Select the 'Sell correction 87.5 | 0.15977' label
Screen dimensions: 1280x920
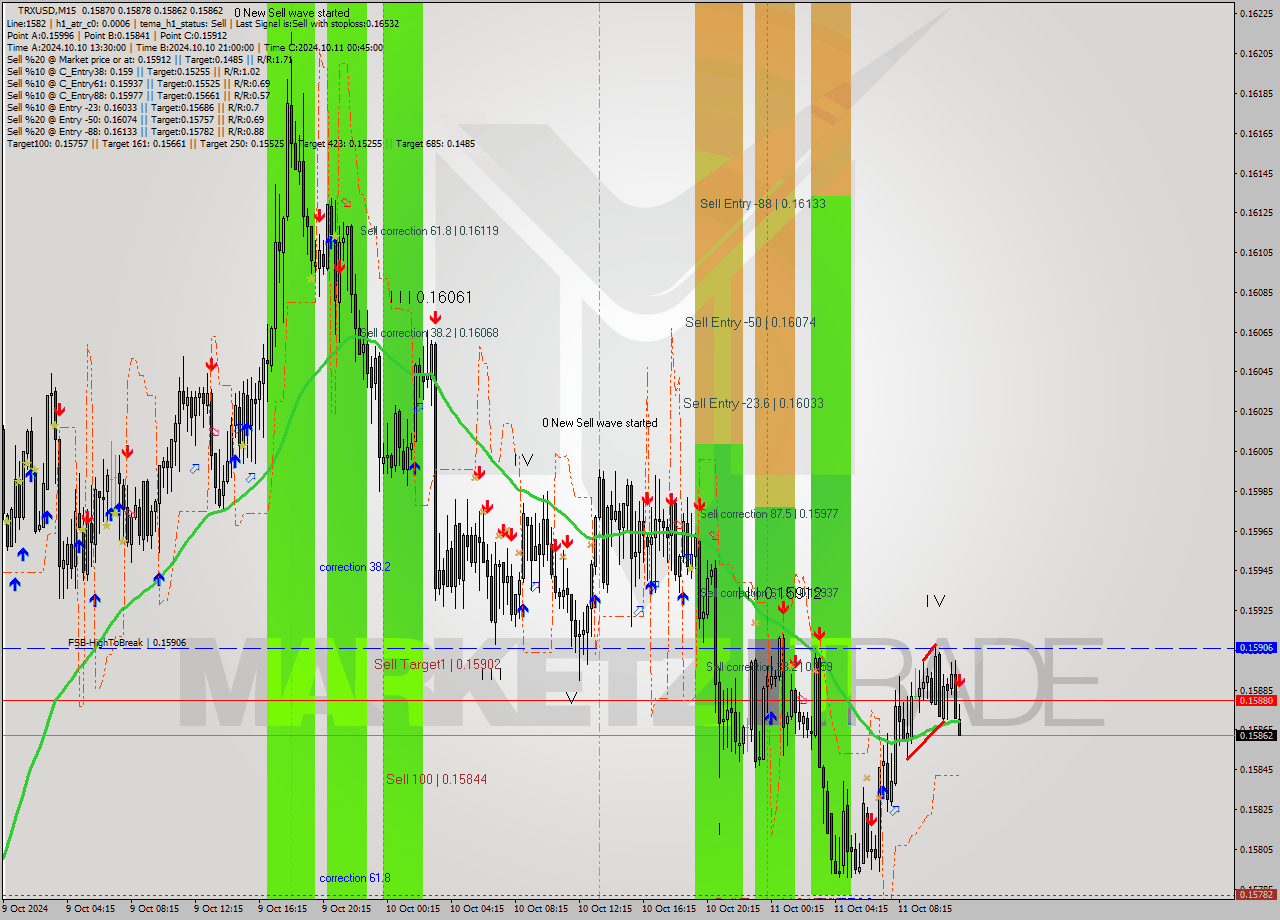(x=769, y=513)
